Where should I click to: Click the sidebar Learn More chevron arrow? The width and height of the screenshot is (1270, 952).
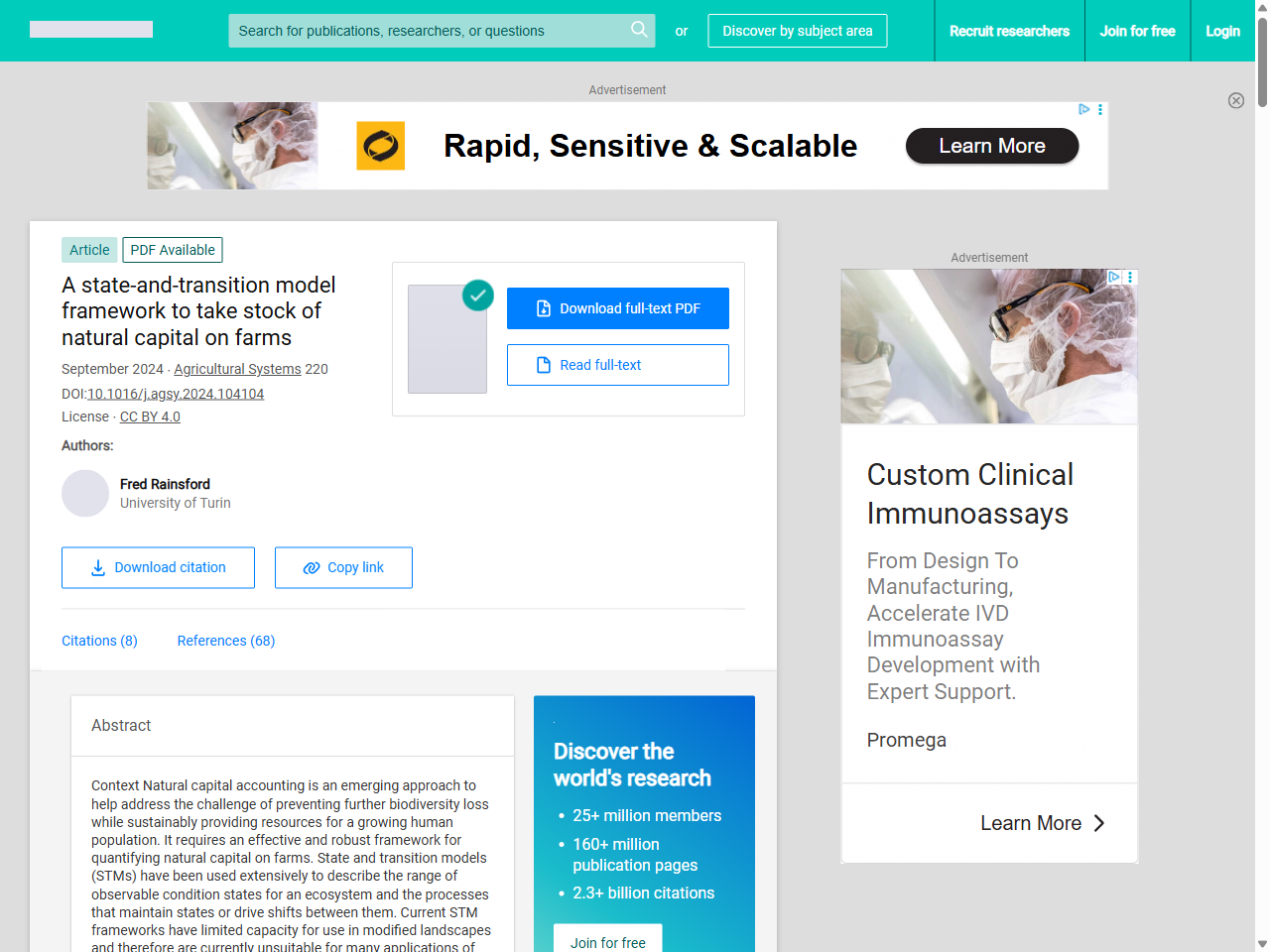[1099, 823]
